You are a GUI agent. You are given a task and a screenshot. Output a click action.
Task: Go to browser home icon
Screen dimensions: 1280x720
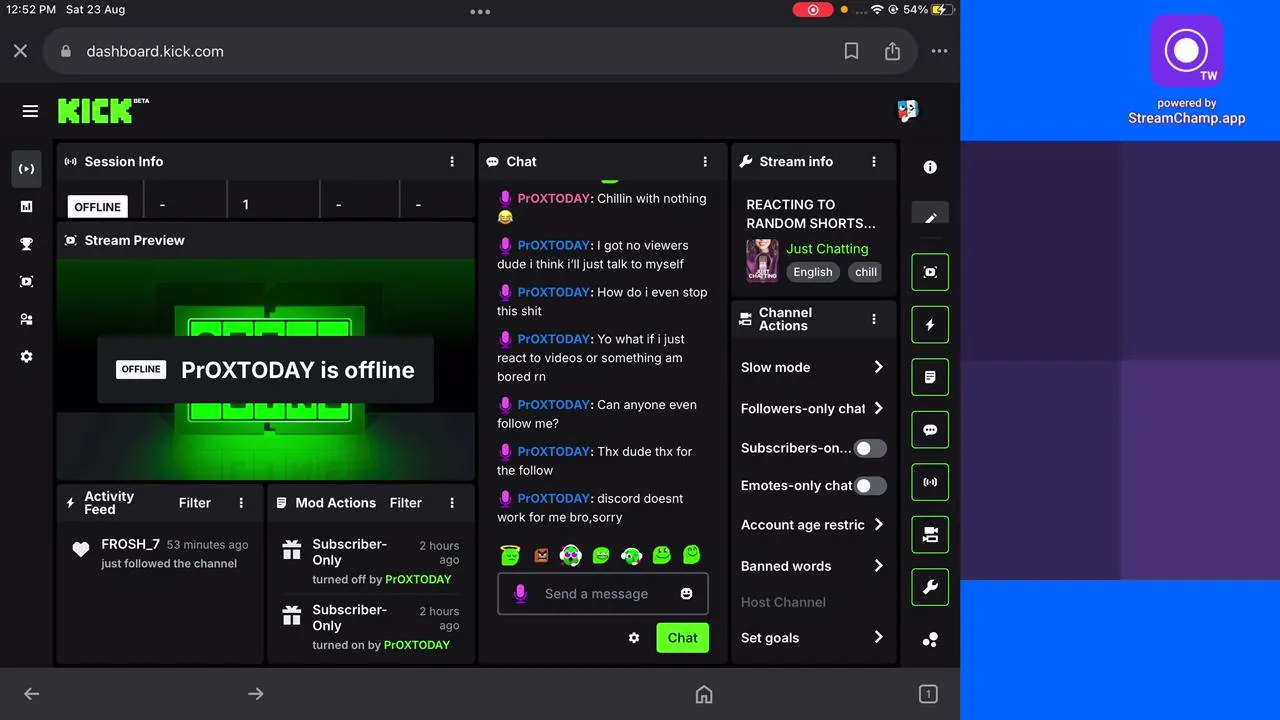click(704, 694)
